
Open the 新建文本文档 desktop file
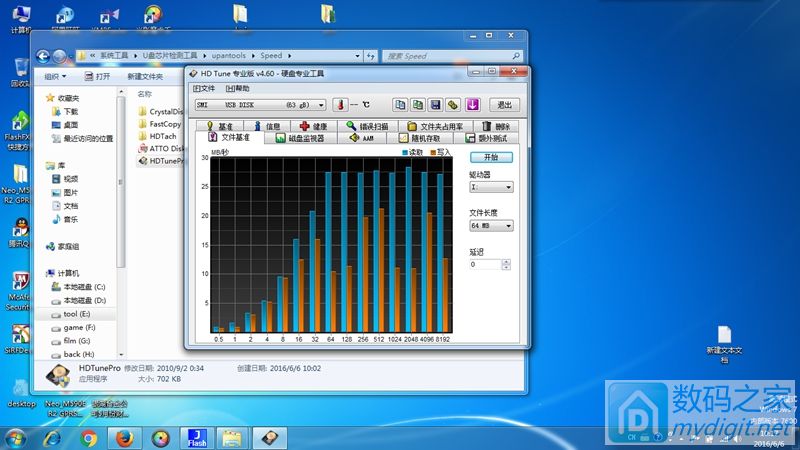(724, 344)
